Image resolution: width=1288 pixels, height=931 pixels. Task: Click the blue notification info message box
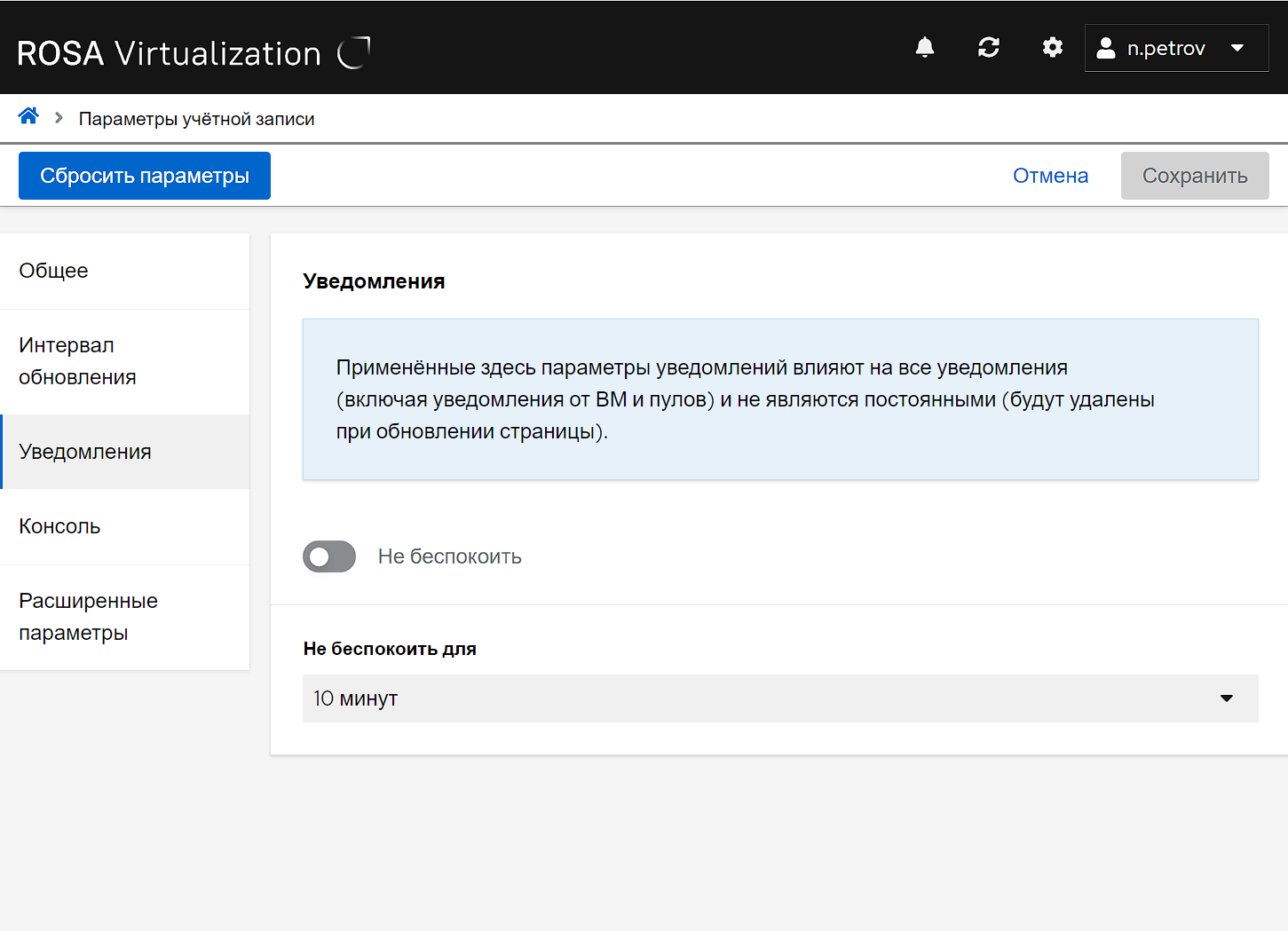(779, 399)
